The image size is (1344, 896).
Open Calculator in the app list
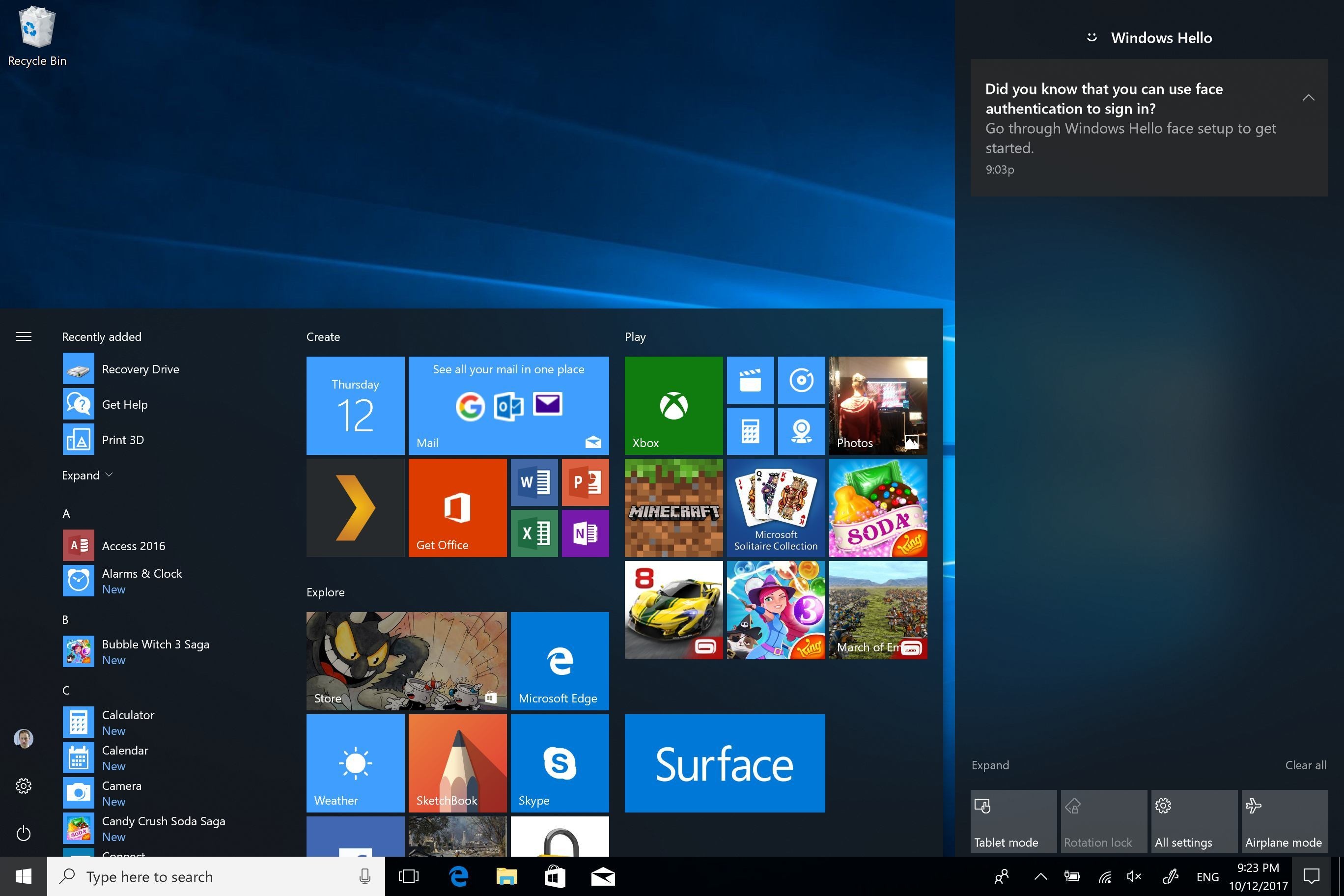[171, 722]
